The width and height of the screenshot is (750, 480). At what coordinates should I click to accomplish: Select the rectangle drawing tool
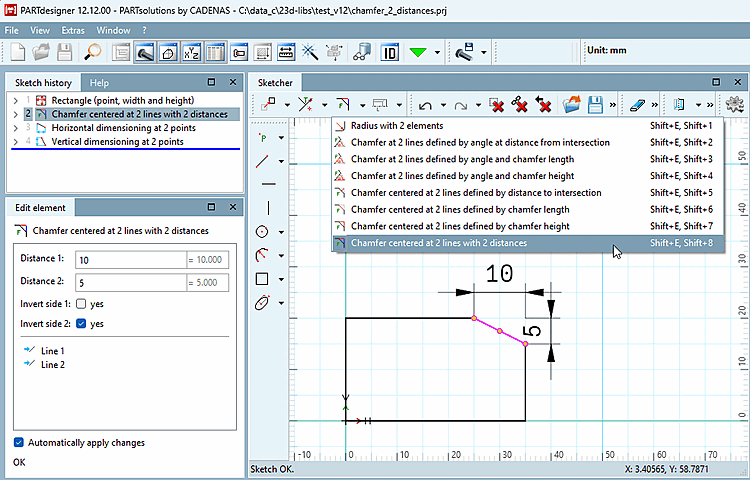pos(262,279)
